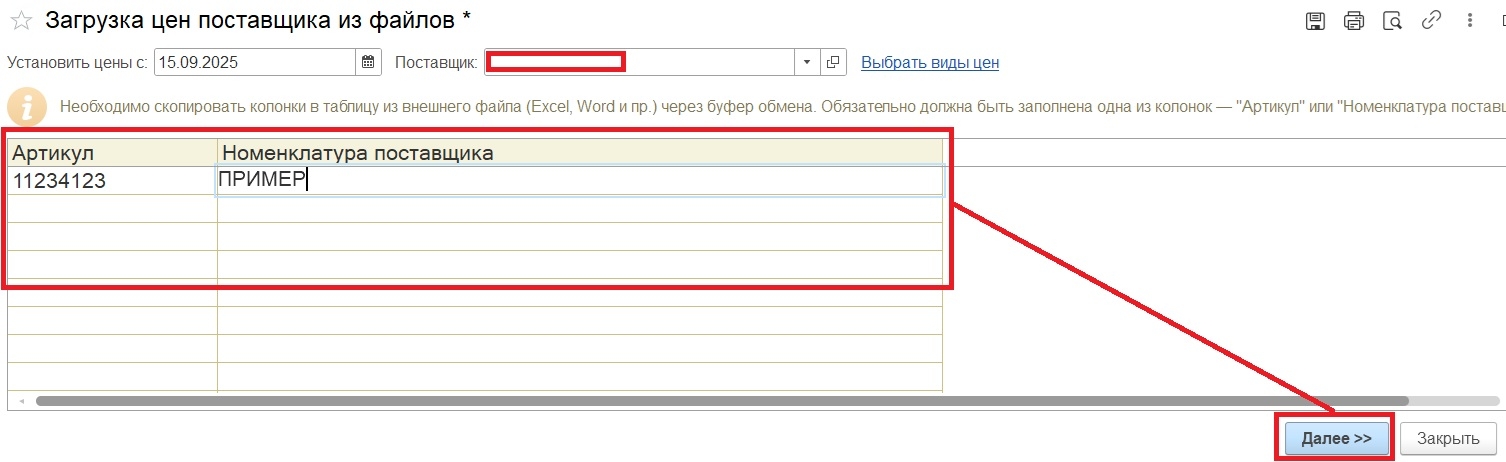This screenshot has width=1506, height=462.
Task: Click the Далее >> button
Action: (x=1336, y=438)
